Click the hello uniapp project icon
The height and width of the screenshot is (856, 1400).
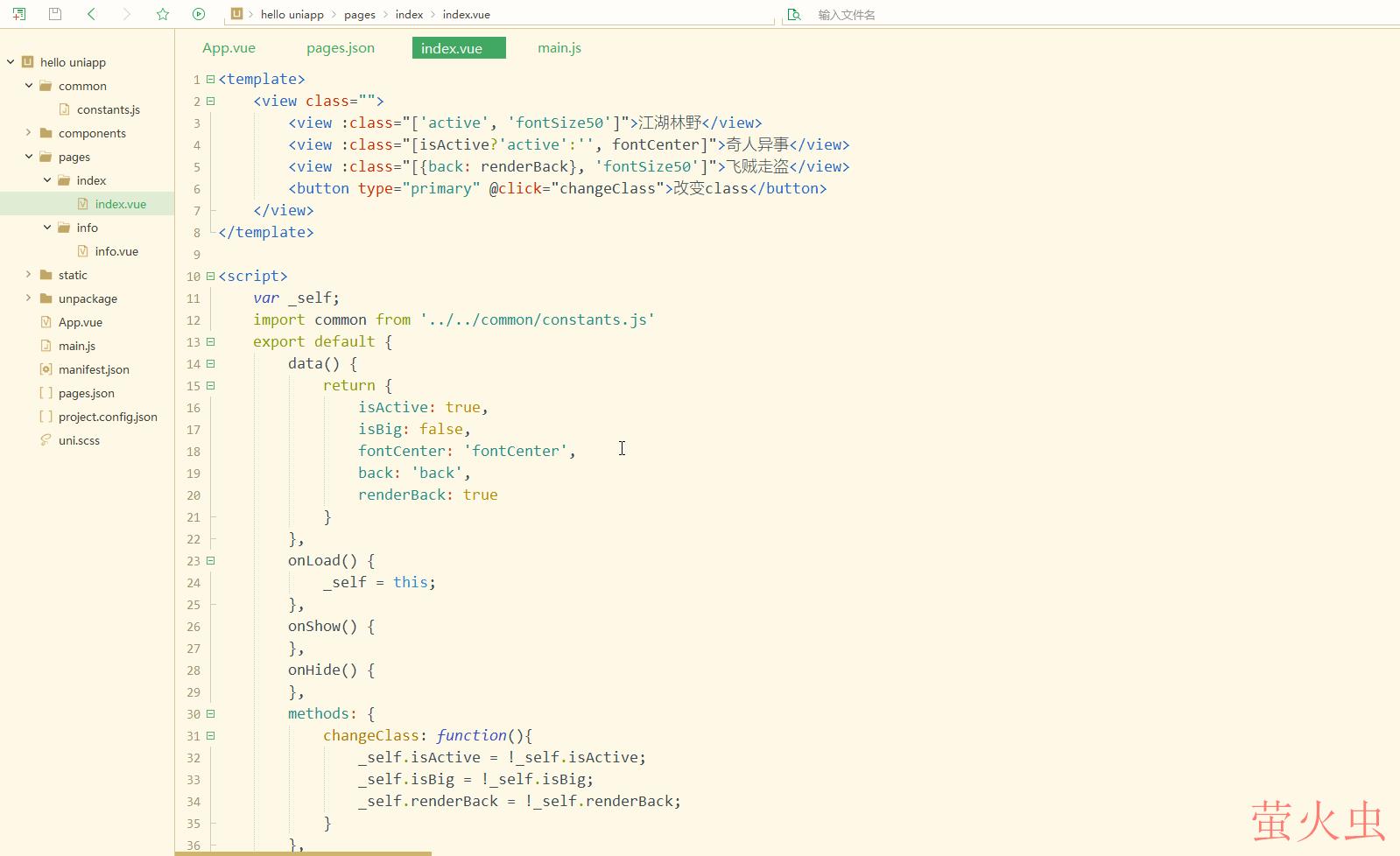(x=27, y=62)
